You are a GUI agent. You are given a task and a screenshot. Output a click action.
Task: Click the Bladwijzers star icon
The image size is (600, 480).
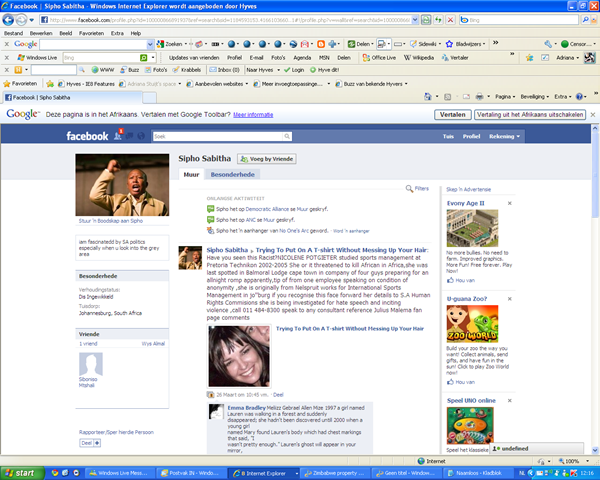[449, 44]
